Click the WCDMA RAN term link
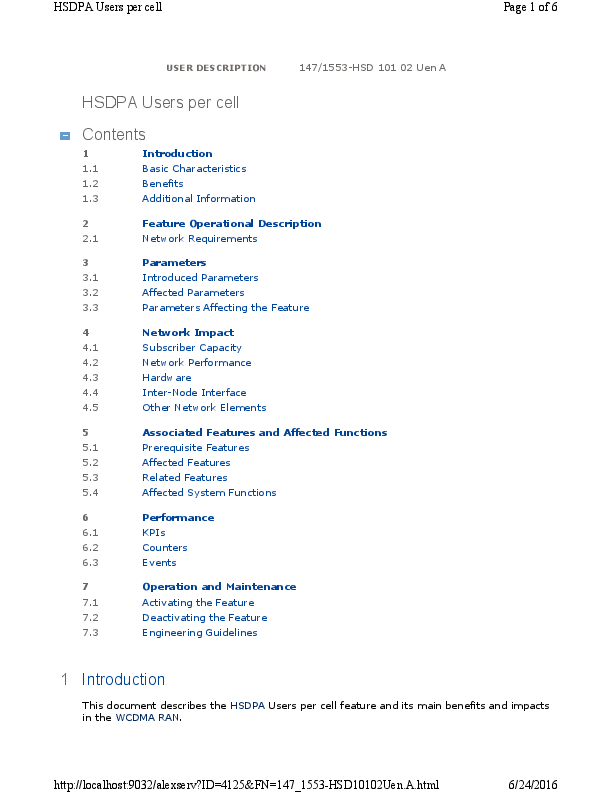Viewport: 612px width, 792px height. [147, 718]
